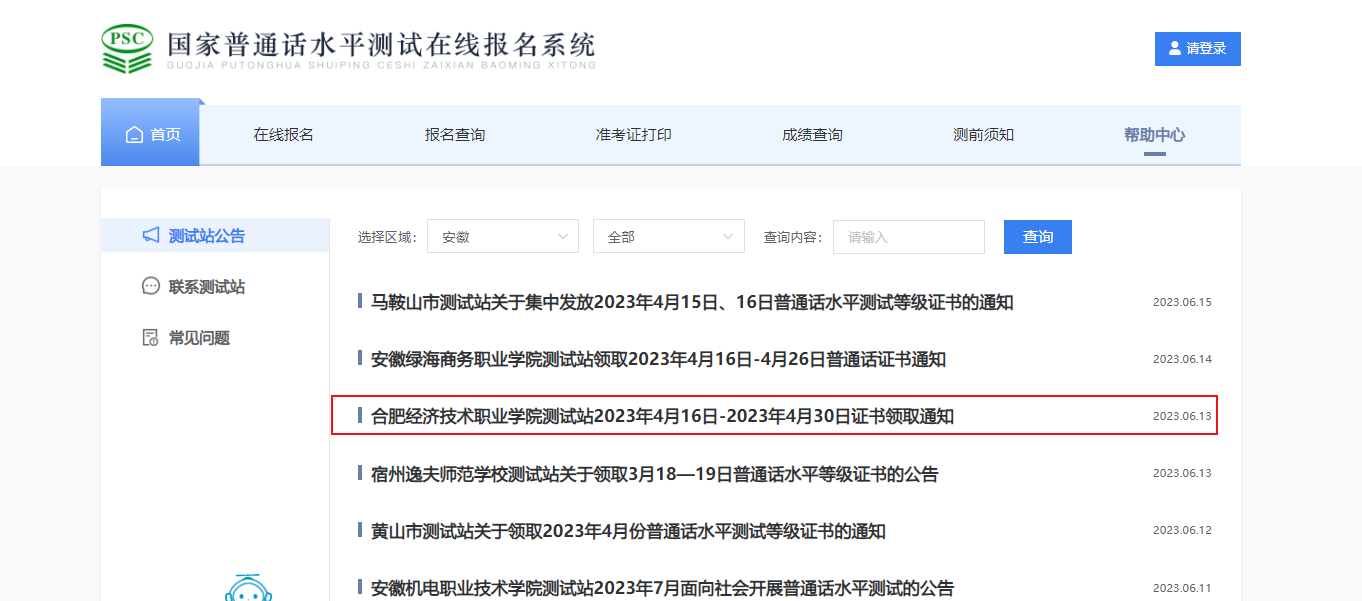This screenshot has height=601, width=1362.
Task: Select 测试站公告 in the sidebar
Action: click(x=215, y=236)
